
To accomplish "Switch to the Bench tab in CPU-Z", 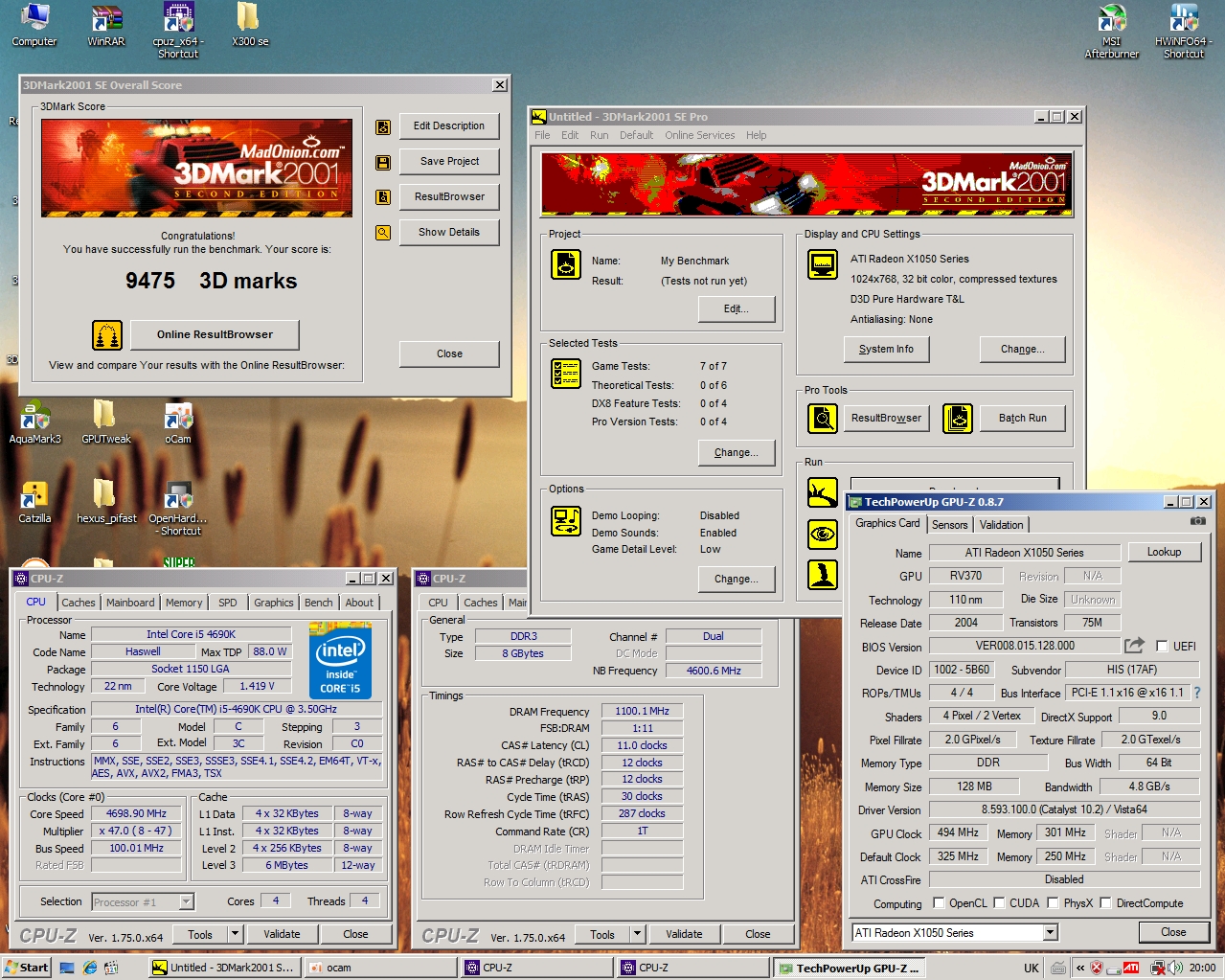I will (x=318, y=603).
